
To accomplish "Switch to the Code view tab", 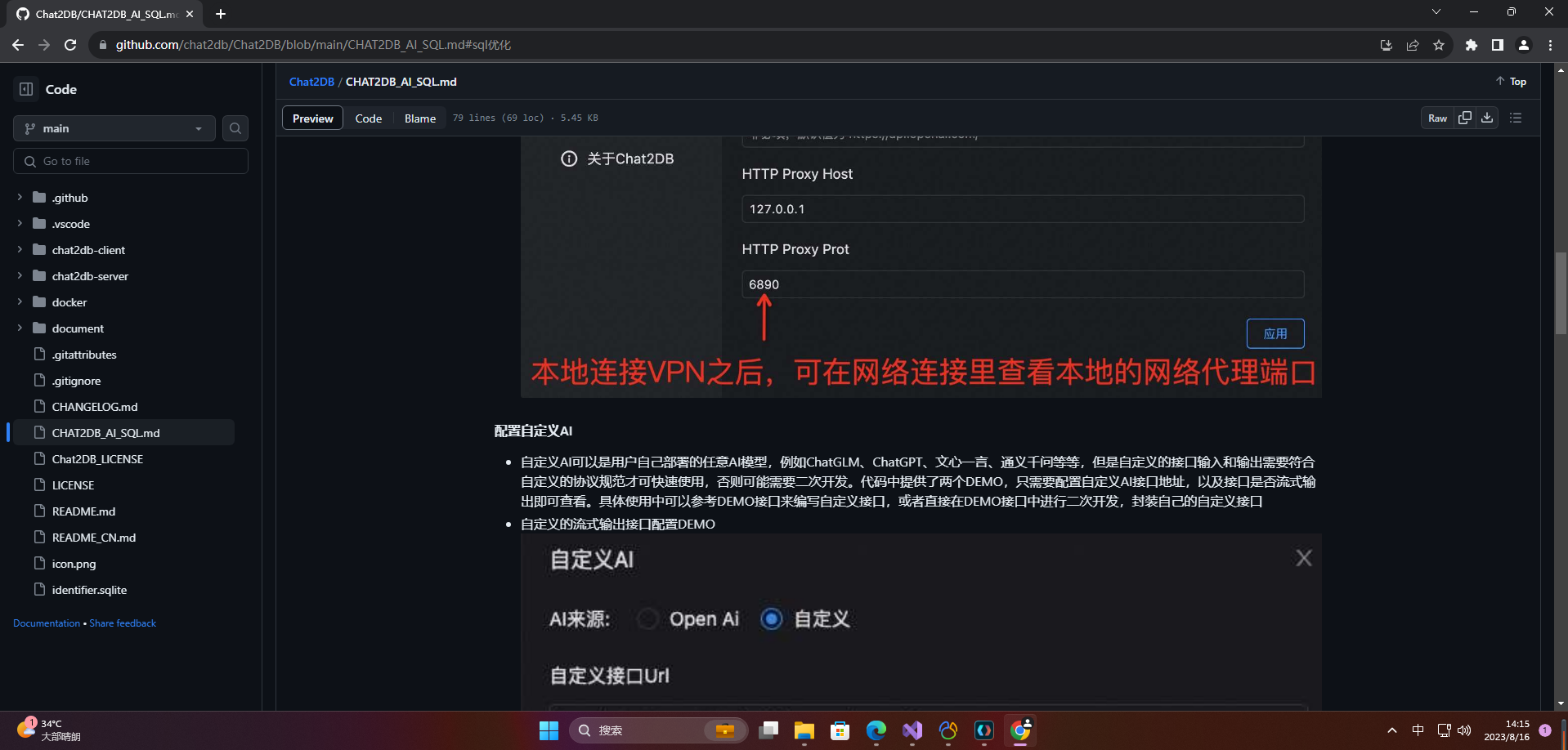I will pyautogui.click(x=369, y=118).
